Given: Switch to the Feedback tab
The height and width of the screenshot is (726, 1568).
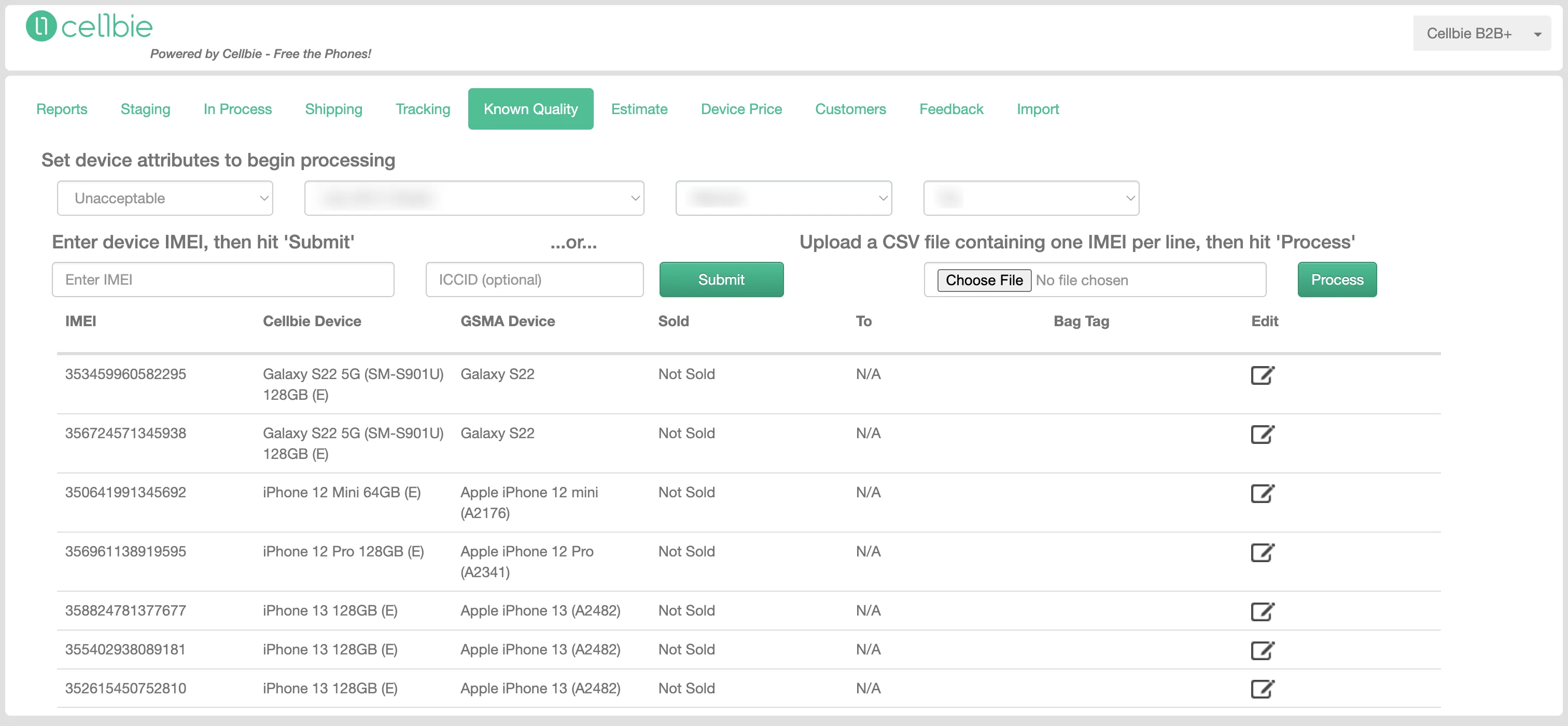Looking at the screenshot, I should coord(951,109).
